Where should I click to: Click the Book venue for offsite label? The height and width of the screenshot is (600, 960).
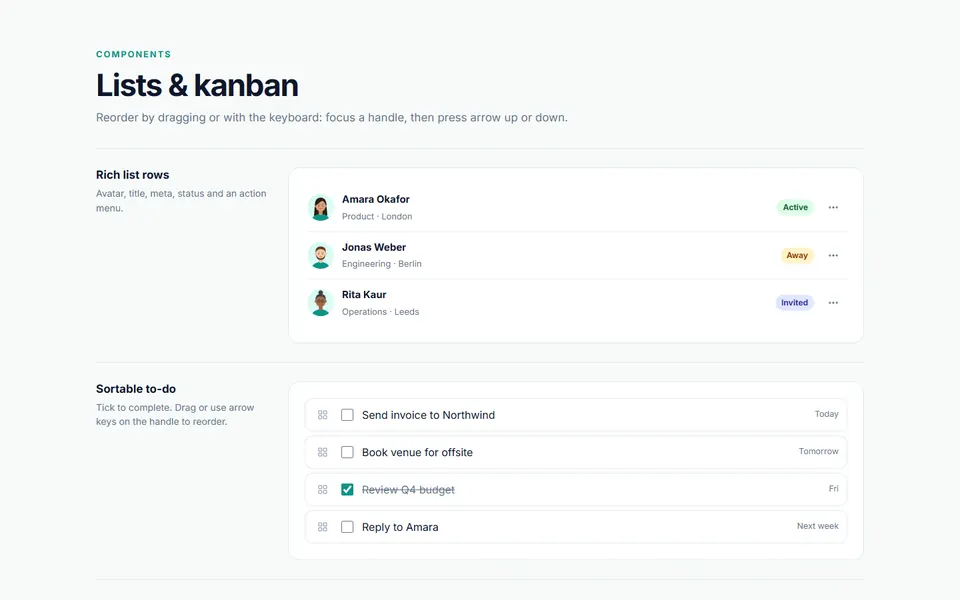pyautogui.click(x=418, y=452)
